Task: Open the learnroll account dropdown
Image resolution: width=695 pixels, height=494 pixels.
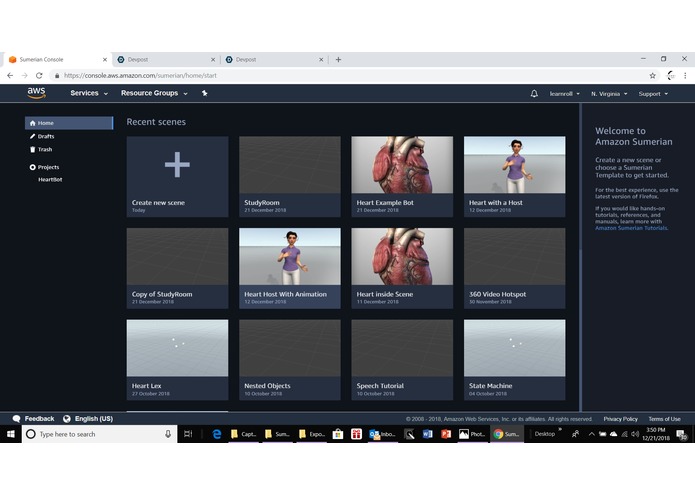Action: [x=564, y=93]
